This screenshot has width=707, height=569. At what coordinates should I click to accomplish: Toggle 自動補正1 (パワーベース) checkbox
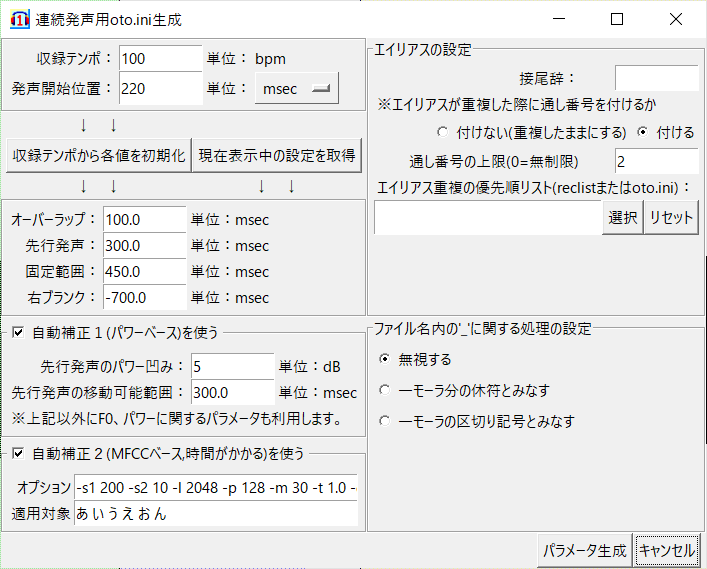click(18, 333)
